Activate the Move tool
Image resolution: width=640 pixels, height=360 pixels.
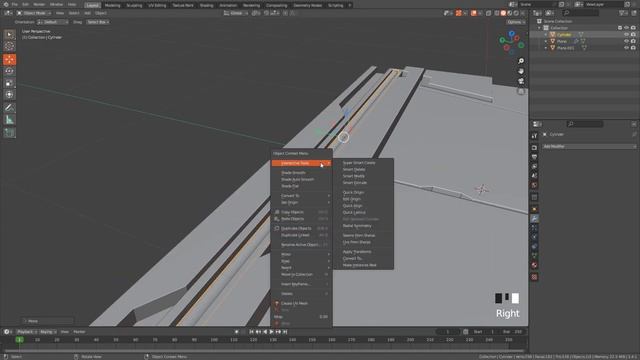[9, 60]
